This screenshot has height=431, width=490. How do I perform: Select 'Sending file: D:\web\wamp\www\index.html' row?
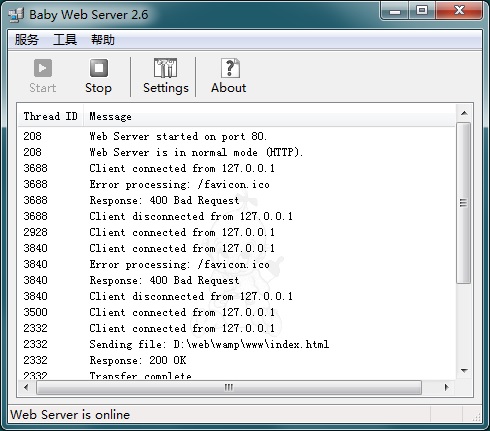click(236, 344)
